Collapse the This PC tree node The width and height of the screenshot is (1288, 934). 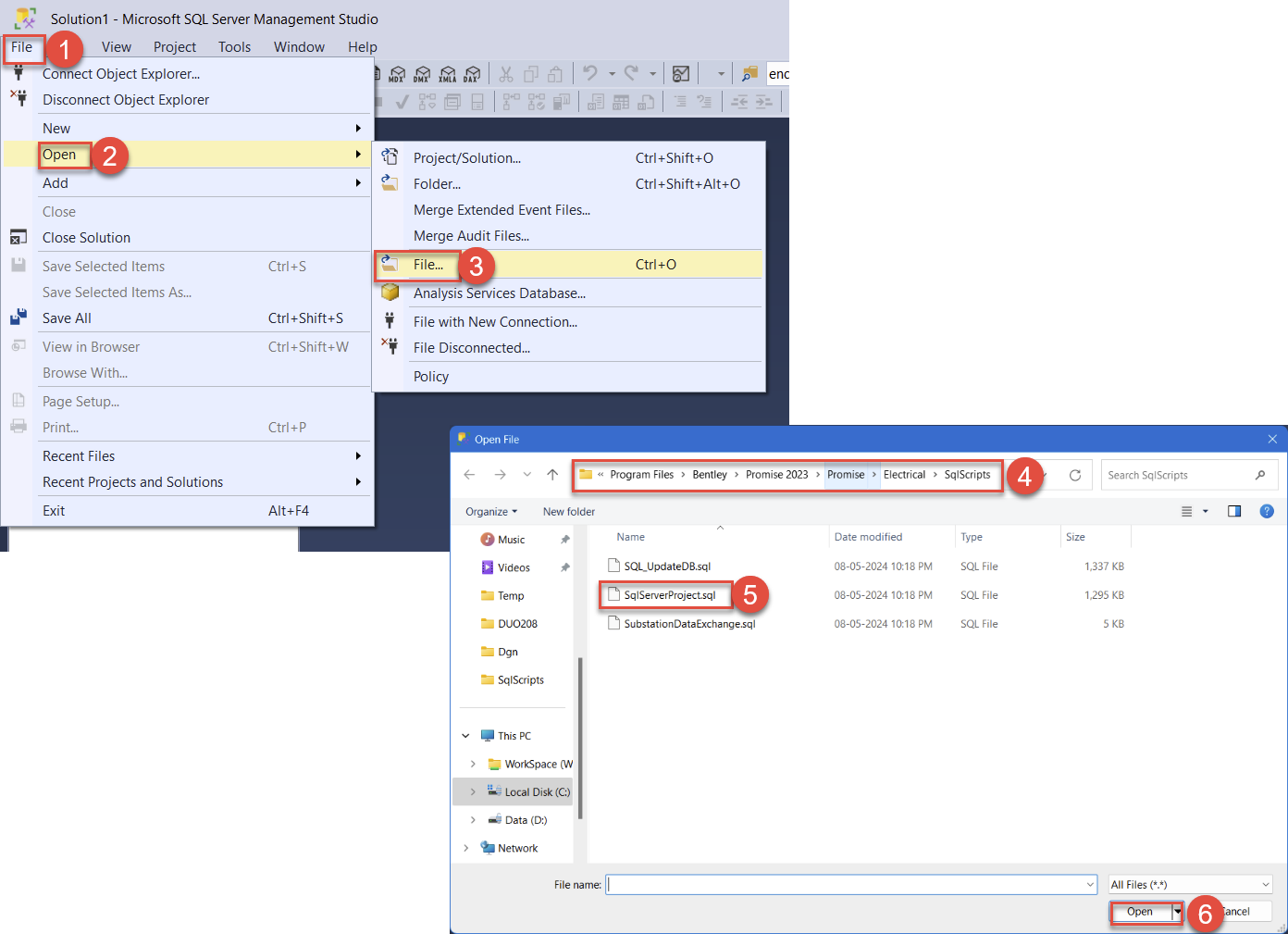coord(465,736)
